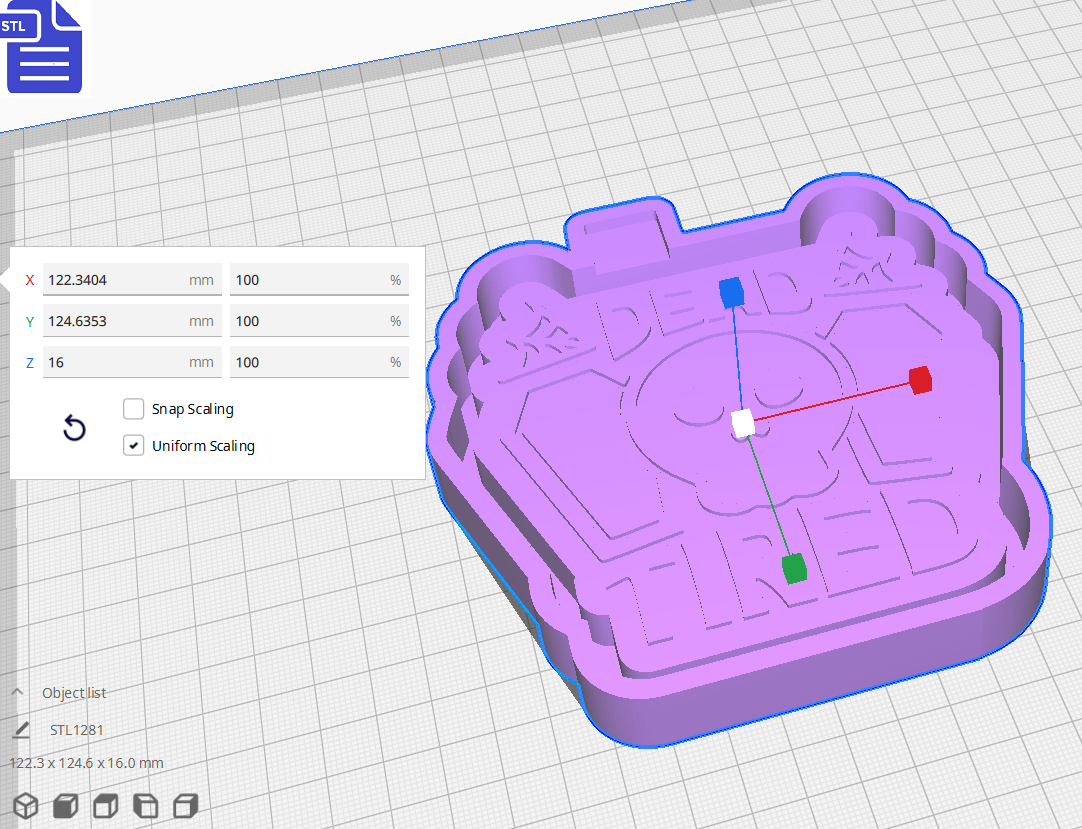1082x829 pixels.
Task: Switch to the top view icon
Action: 105,805
